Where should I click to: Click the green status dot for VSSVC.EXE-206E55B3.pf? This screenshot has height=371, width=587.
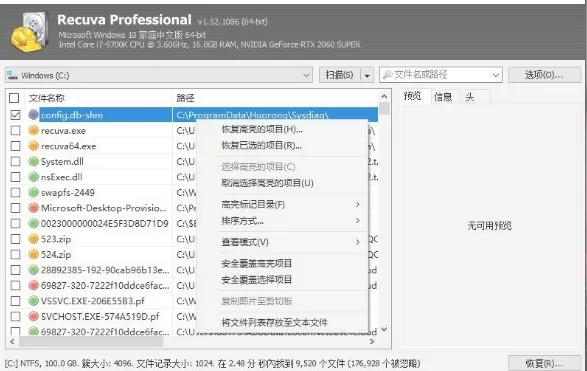(33, 301)
